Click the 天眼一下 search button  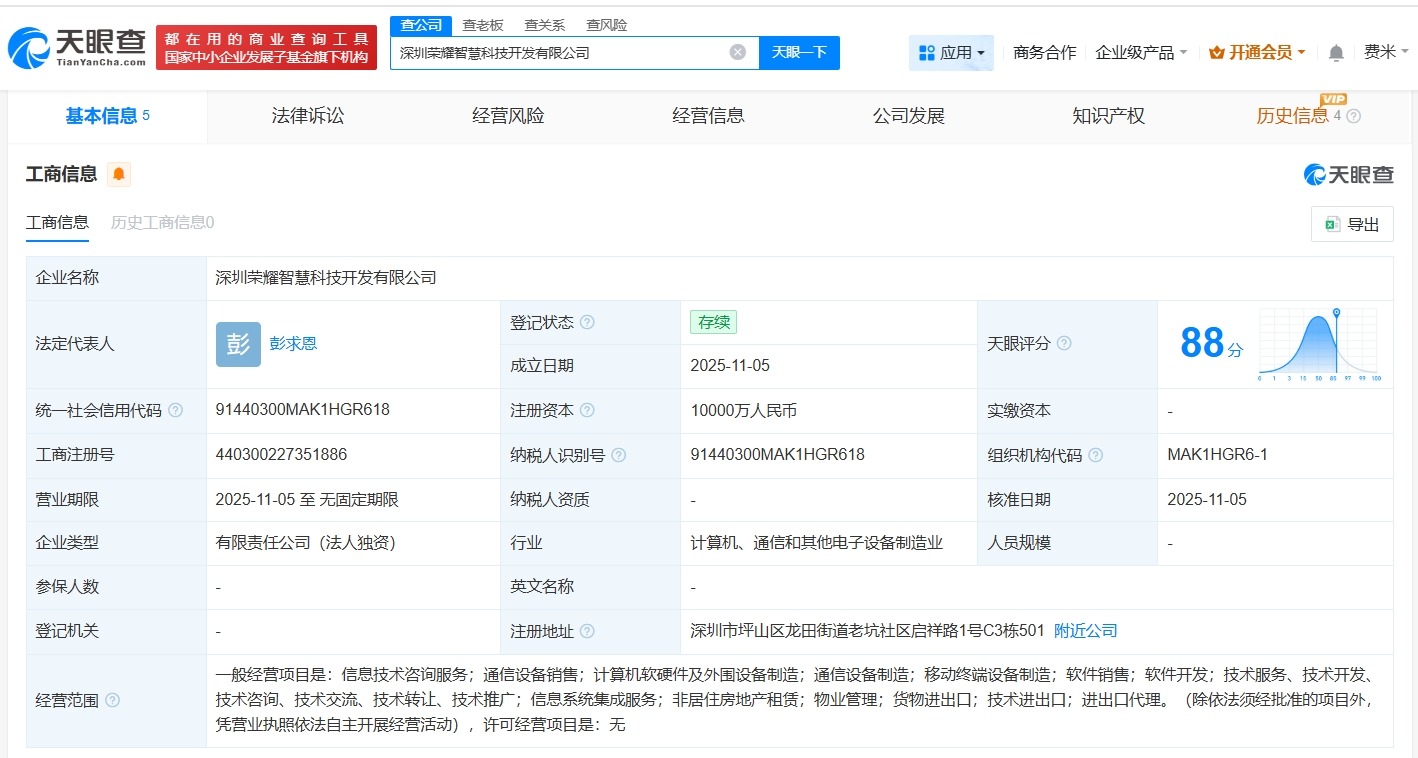(799, 52)
